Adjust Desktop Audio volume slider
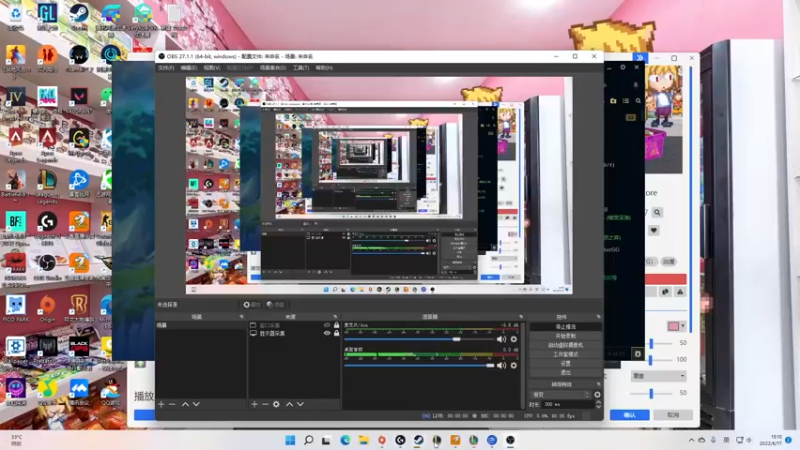The width and height of the screenshot is (800, 450). [x=419, y=365]
